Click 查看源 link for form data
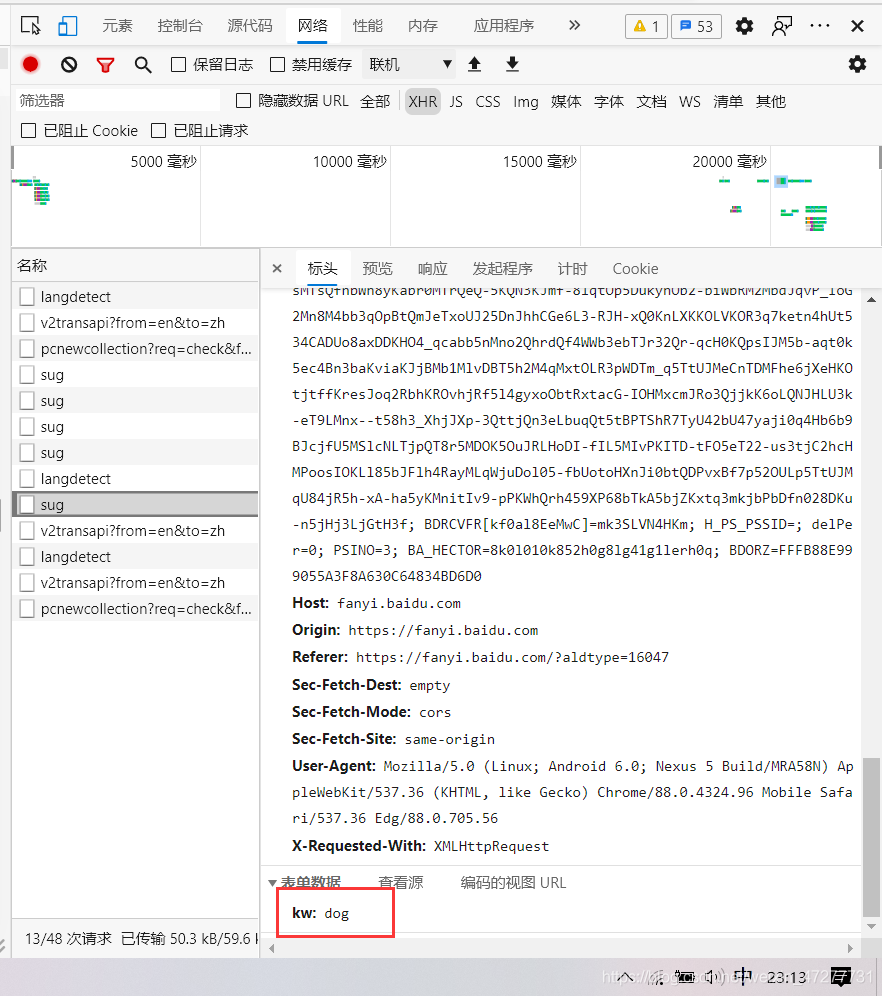 [401, 882]
